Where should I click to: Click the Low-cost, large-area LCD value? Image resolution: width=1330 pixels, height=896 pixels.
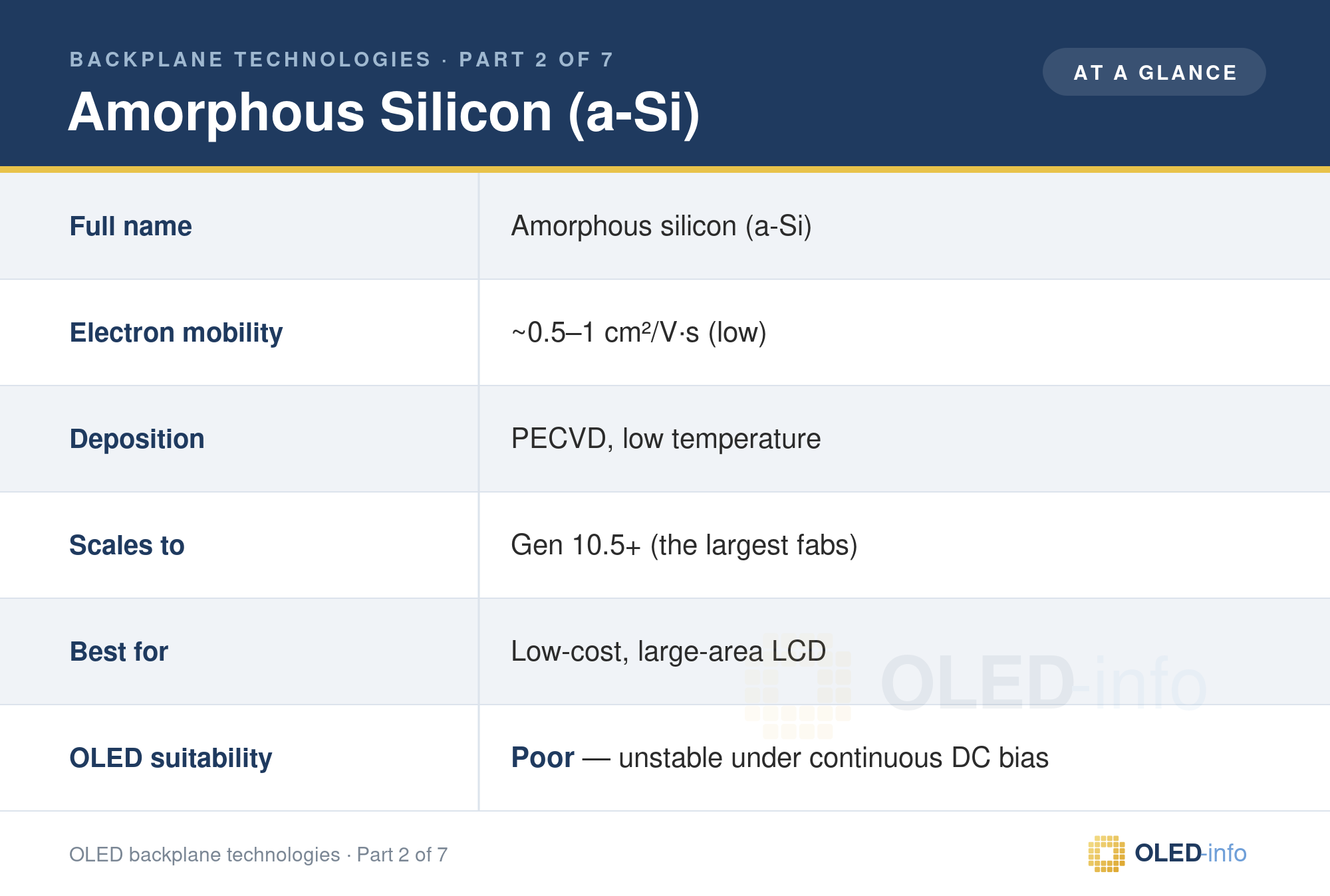(668, 651)
